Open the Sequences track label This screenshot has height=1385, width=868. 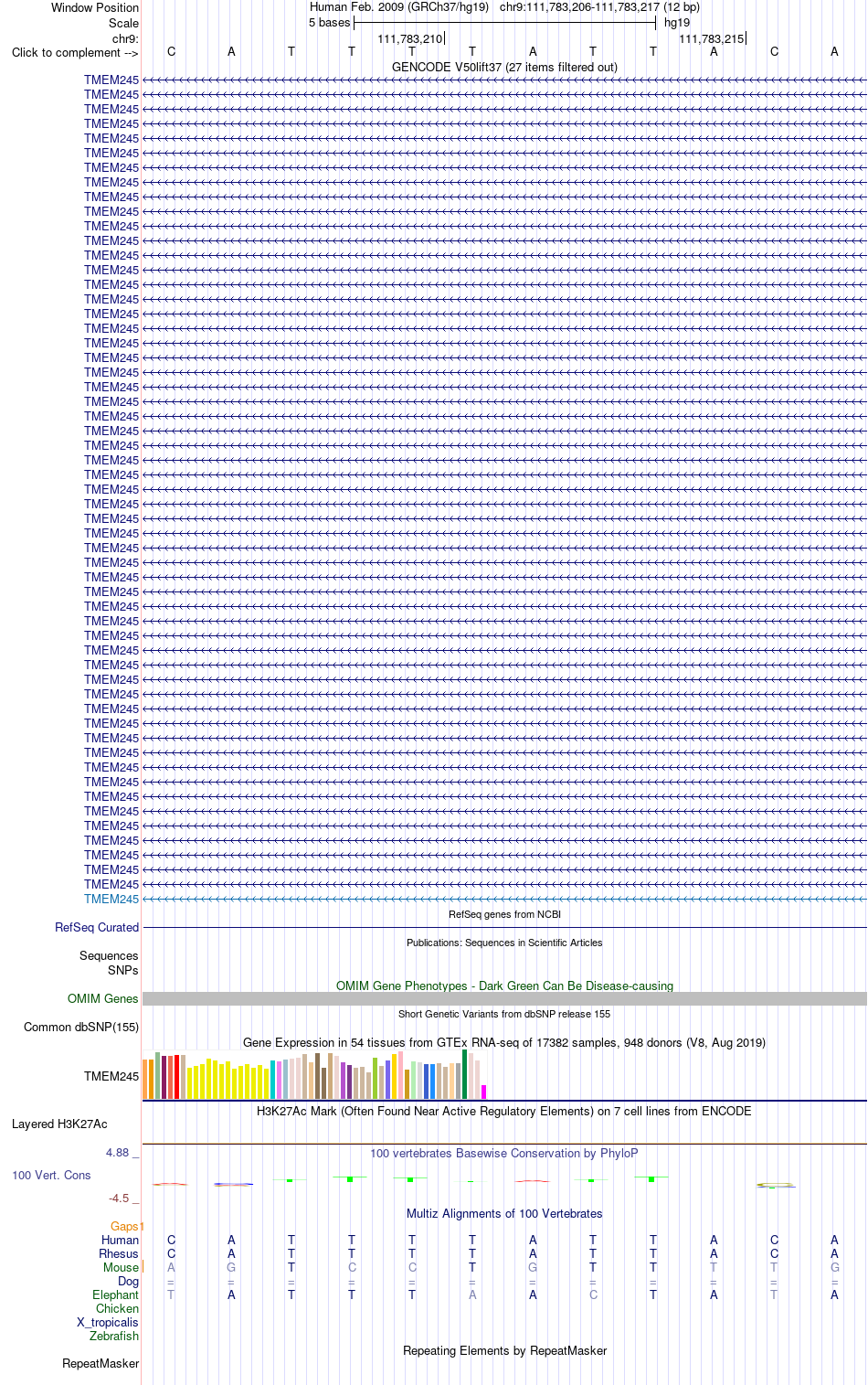coord(109,955)
